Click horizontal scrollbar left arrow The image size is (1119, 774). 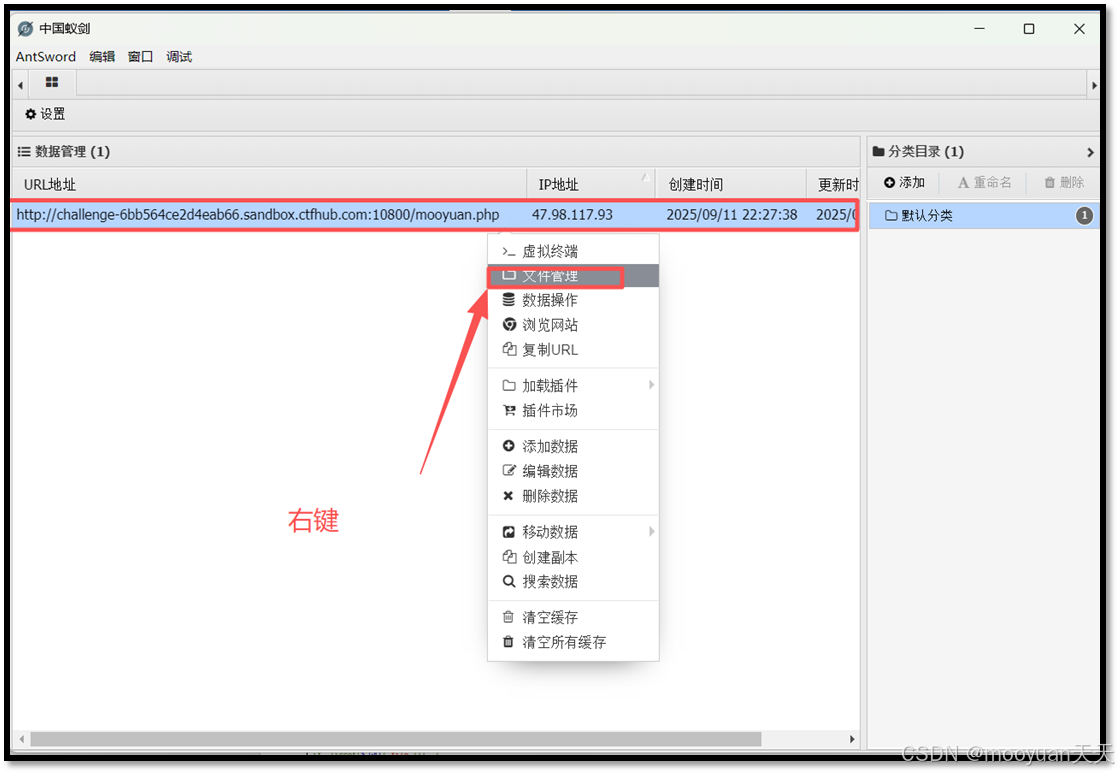[x=21, y=739]
